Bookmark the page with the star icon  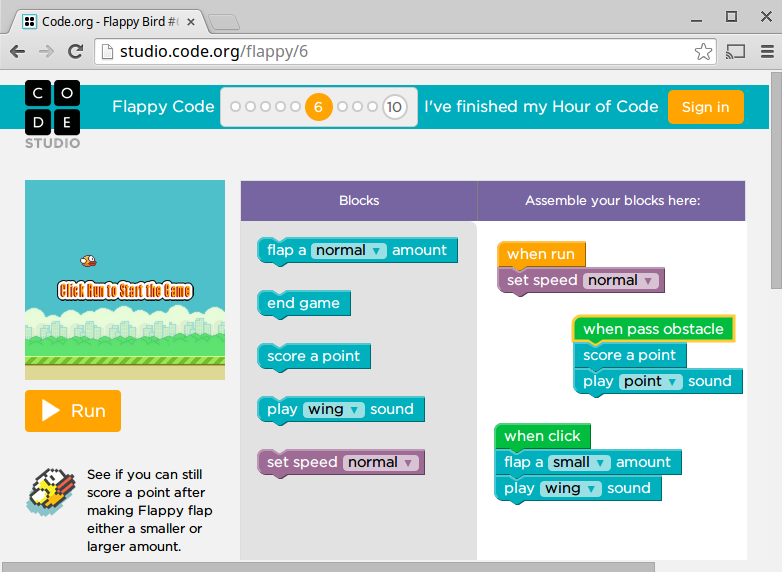(703, 51)
